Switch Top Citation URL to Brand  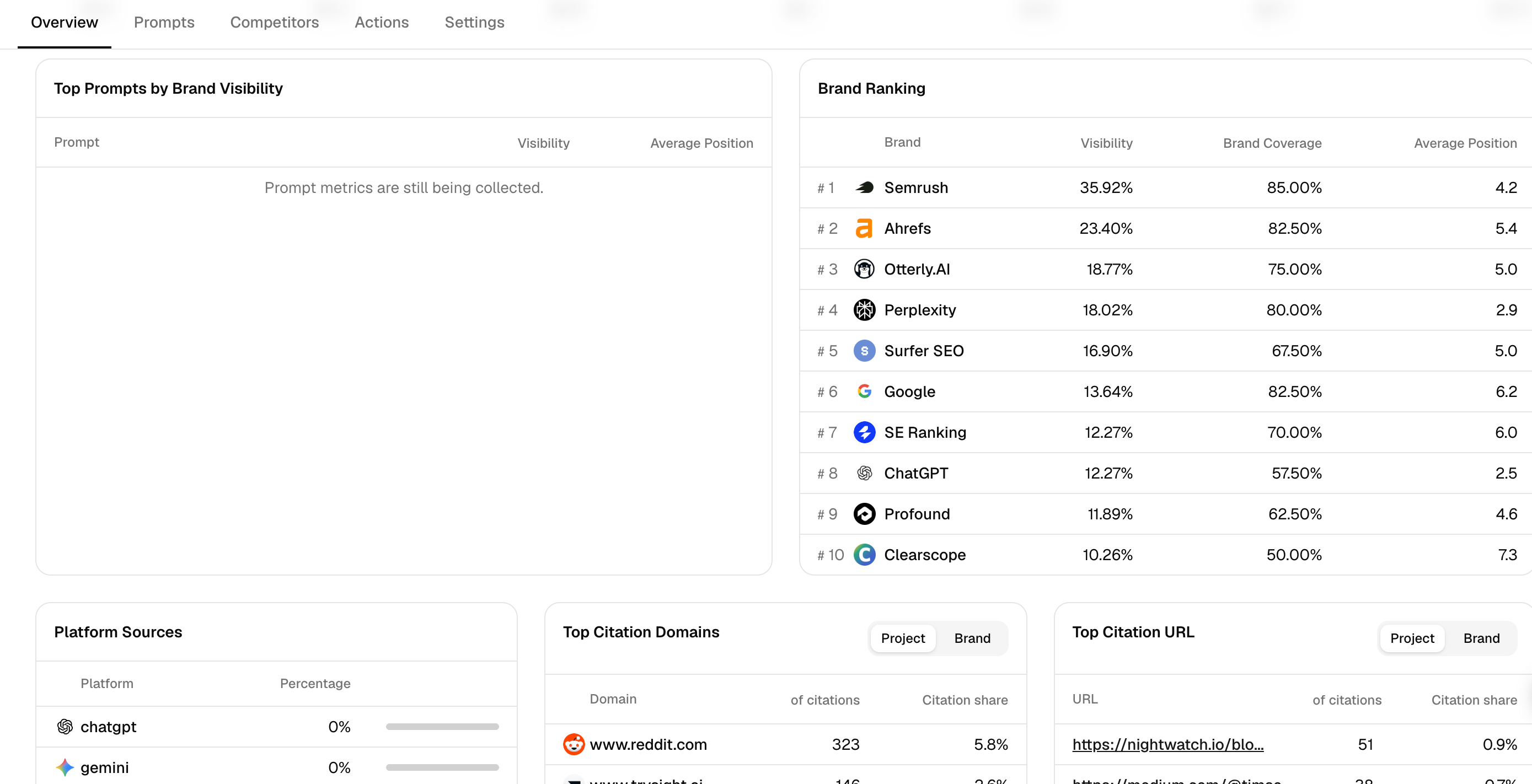click(1481, 638)
